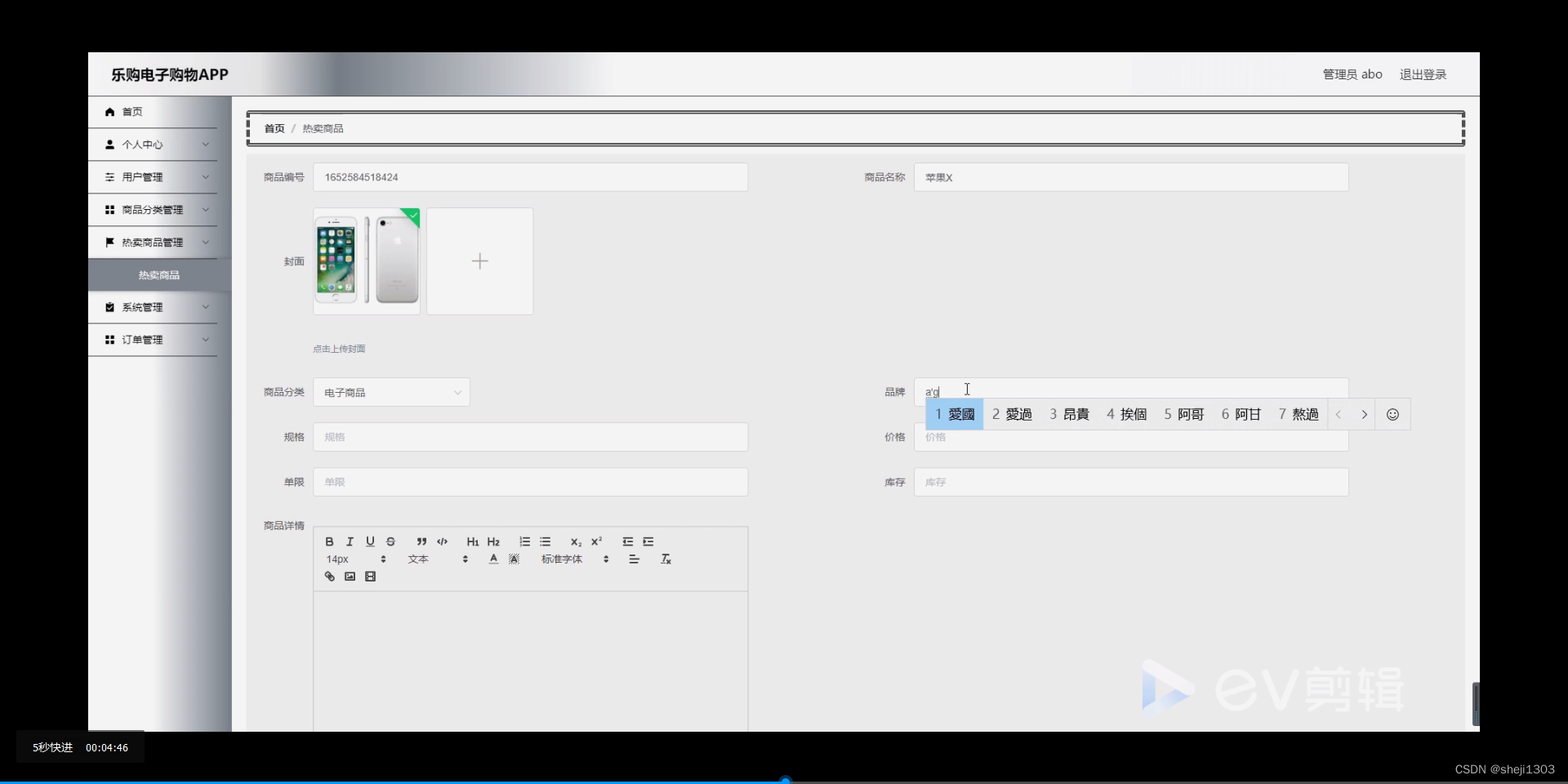Click the 退出登录 logout link
1568x784 pixels.
tap(1423, 73)
